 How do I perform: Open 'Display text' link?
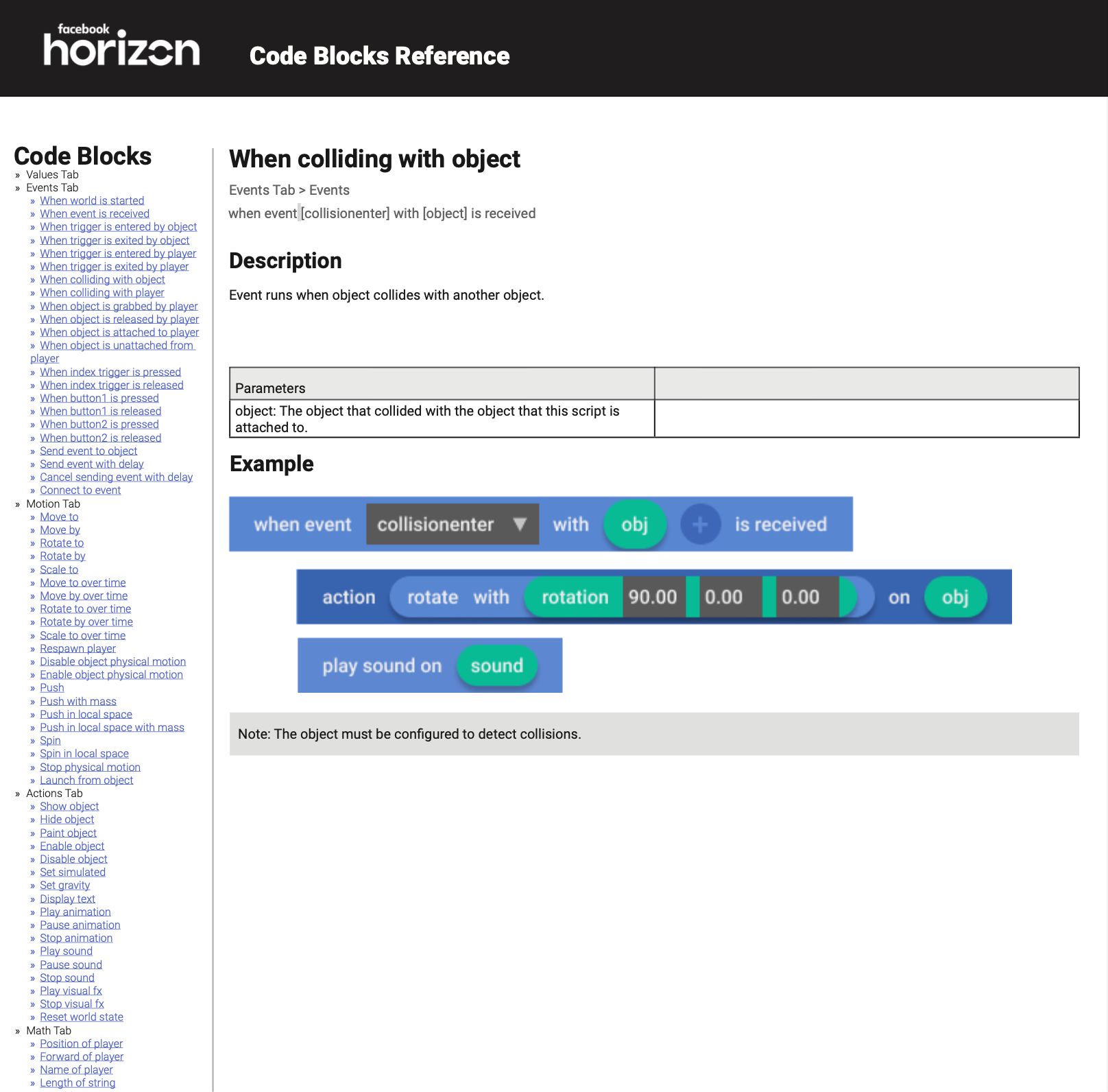[67, 899]
